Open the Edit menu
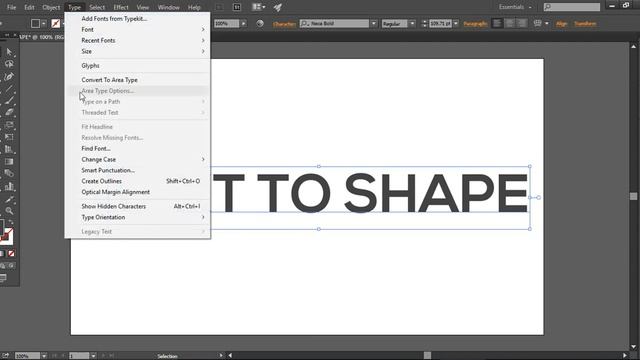Image resolution: width=640 pixels, height=360 pixels. click(29, 7)
